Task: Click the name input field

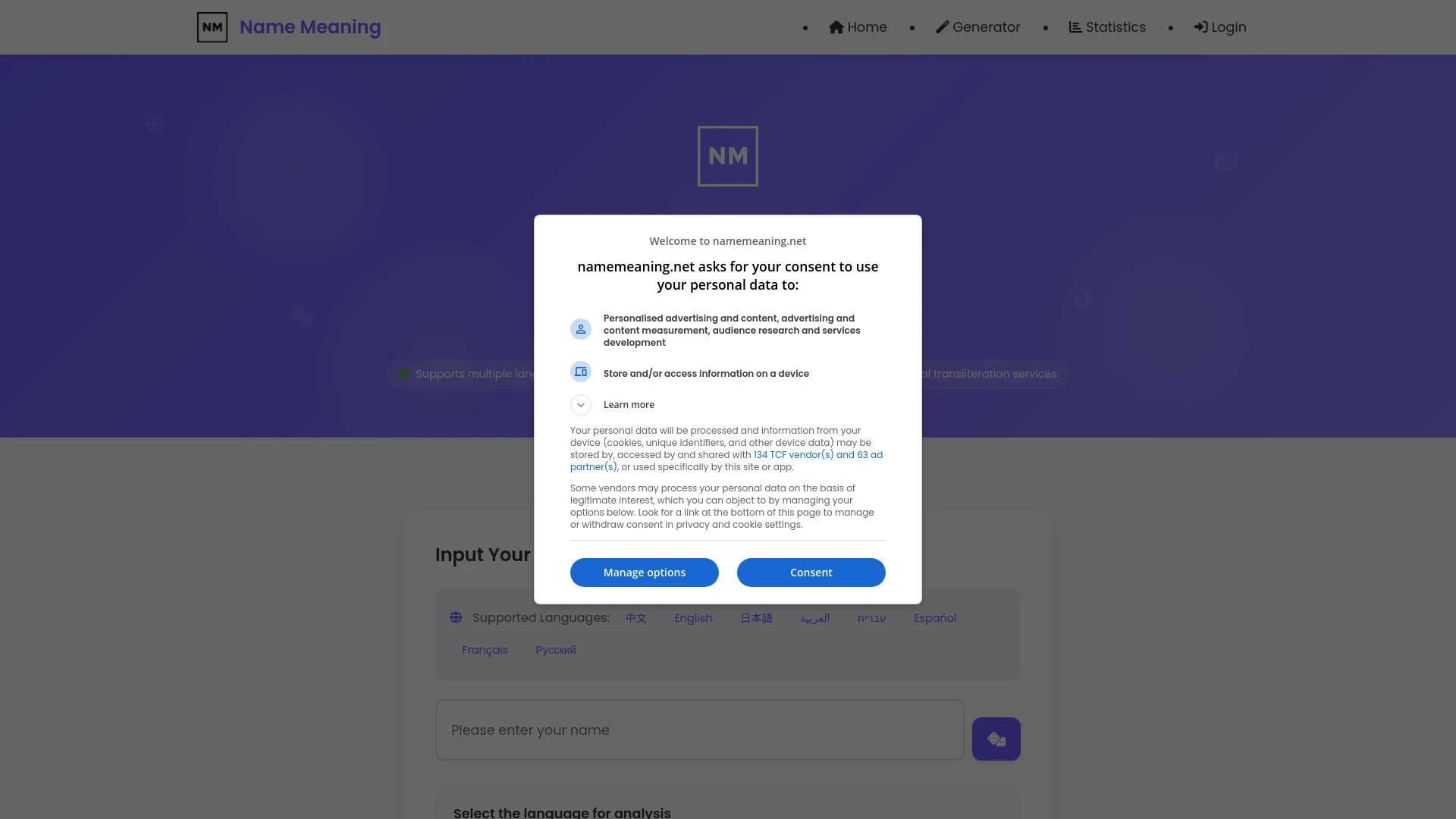Action: (700, 730)
